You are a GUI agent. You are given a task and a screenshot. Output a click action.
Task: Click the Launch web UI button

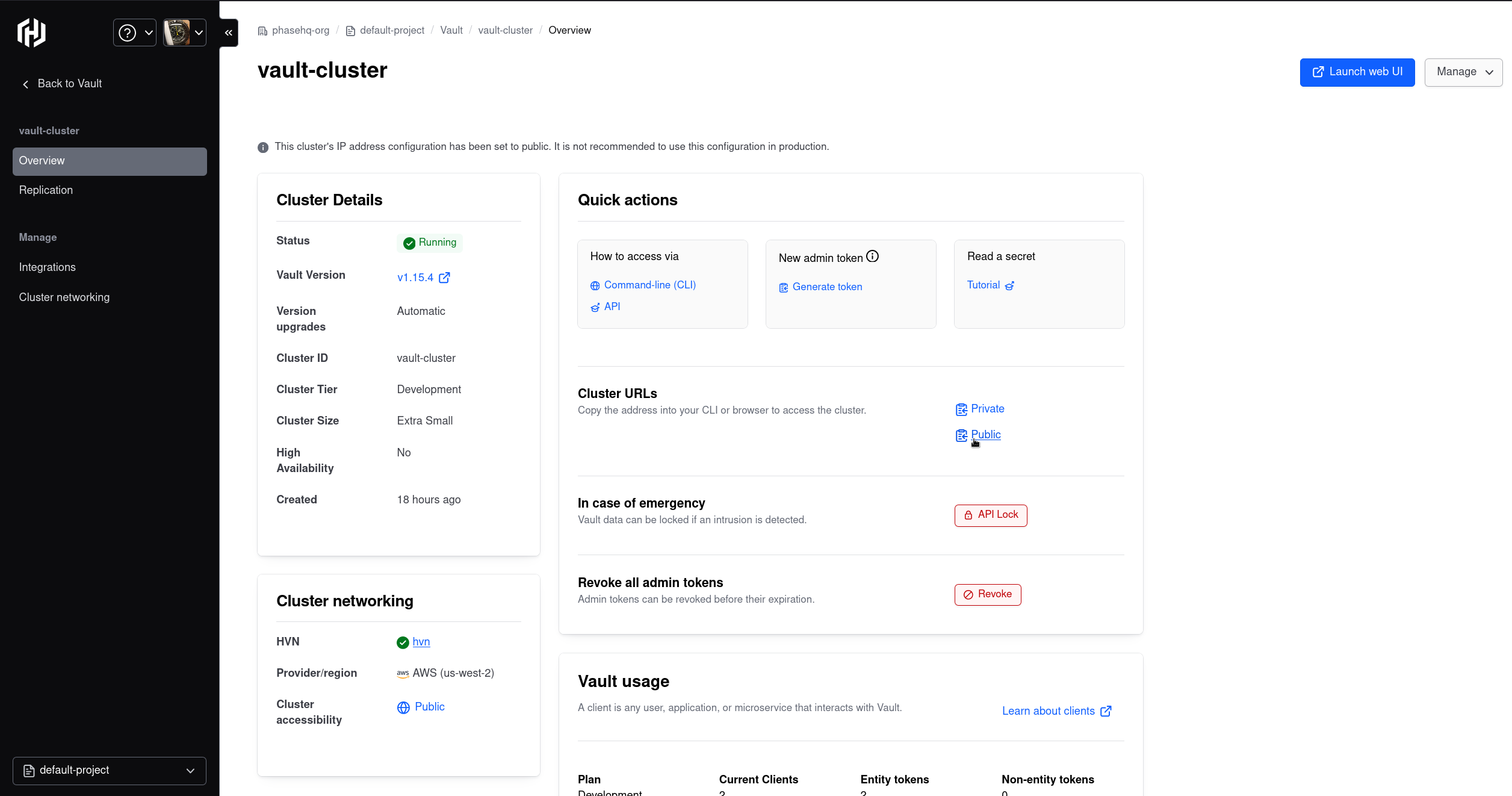(x=1357, y=72)
